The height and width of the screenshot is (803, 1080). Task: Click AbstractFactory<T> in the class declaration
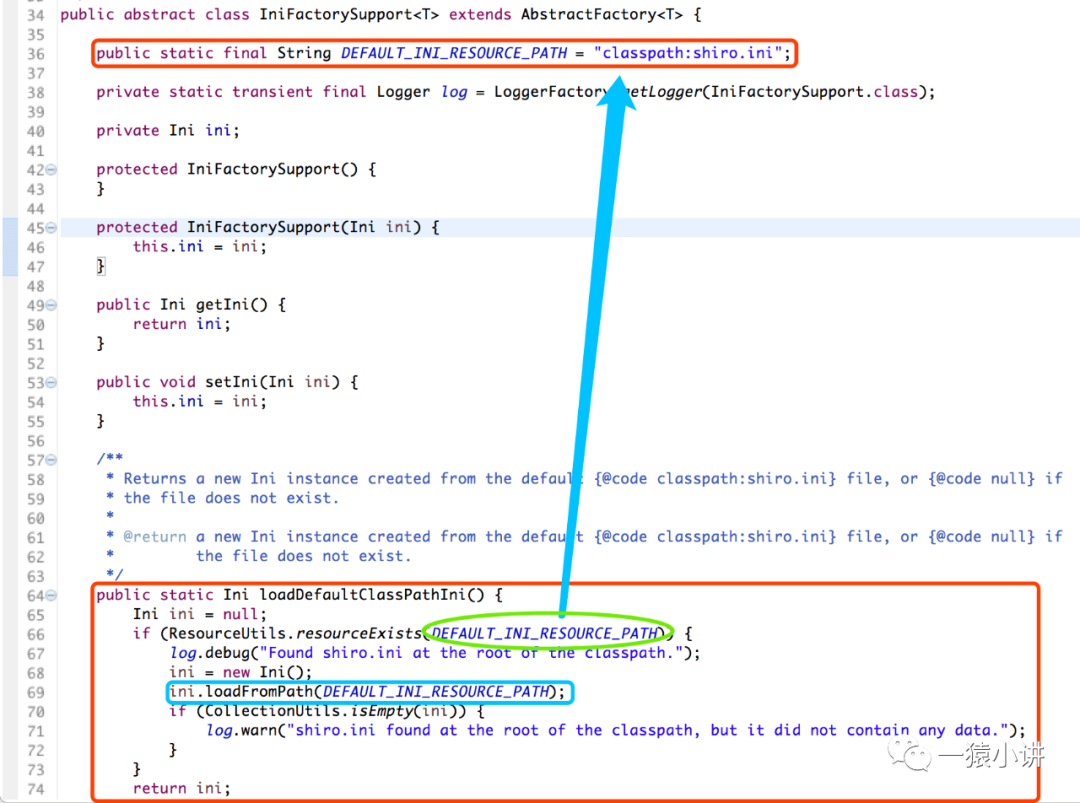pyautogui.click(x=602, y=14)
